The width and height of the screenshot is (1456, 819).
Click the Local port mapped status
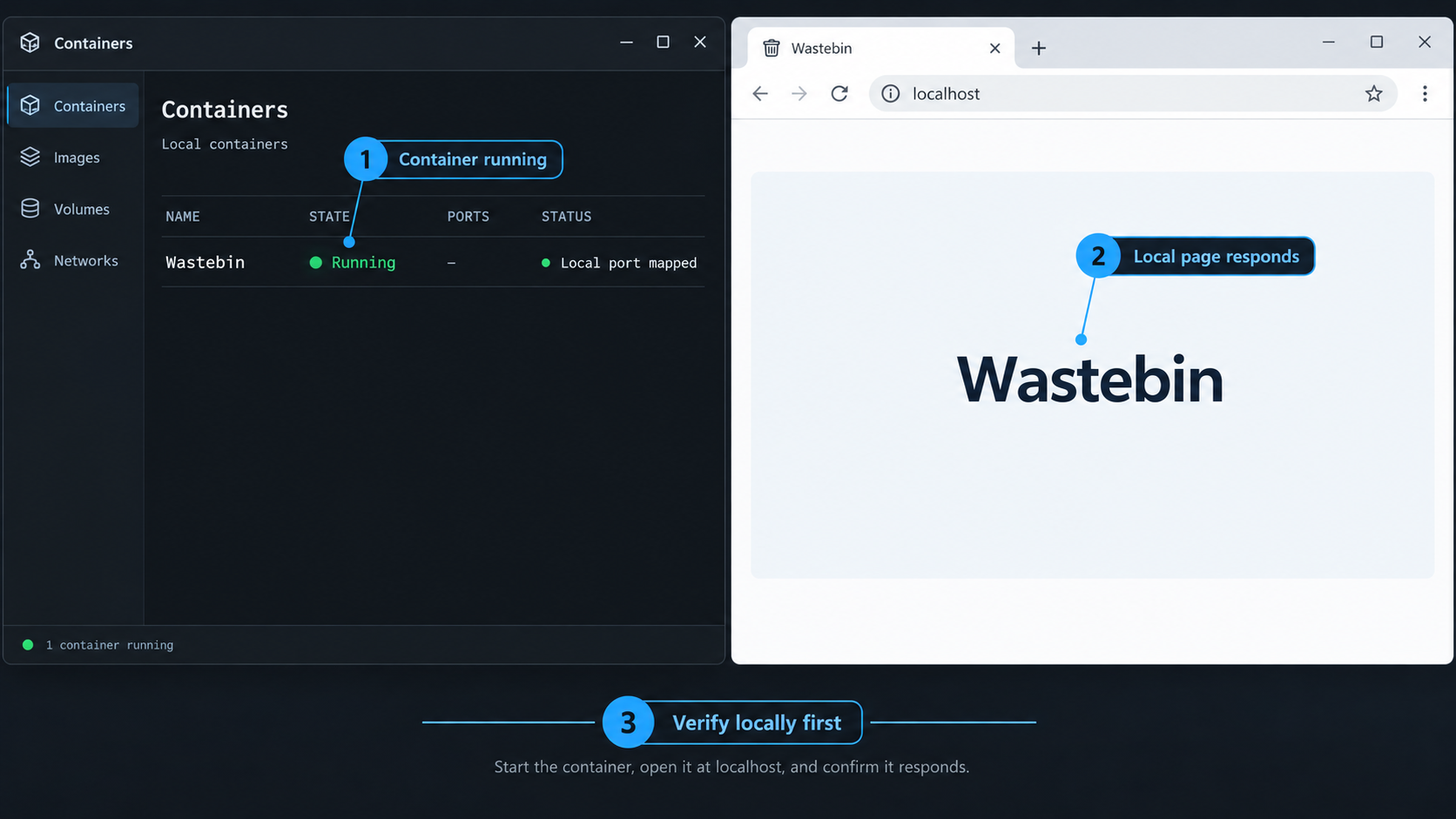pos(619,263)
